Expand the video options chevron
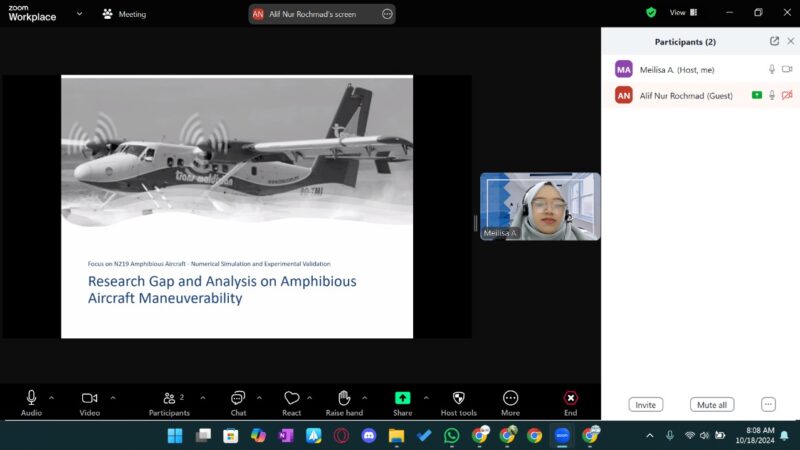This screenshot has height=450, width=800. 112,397
